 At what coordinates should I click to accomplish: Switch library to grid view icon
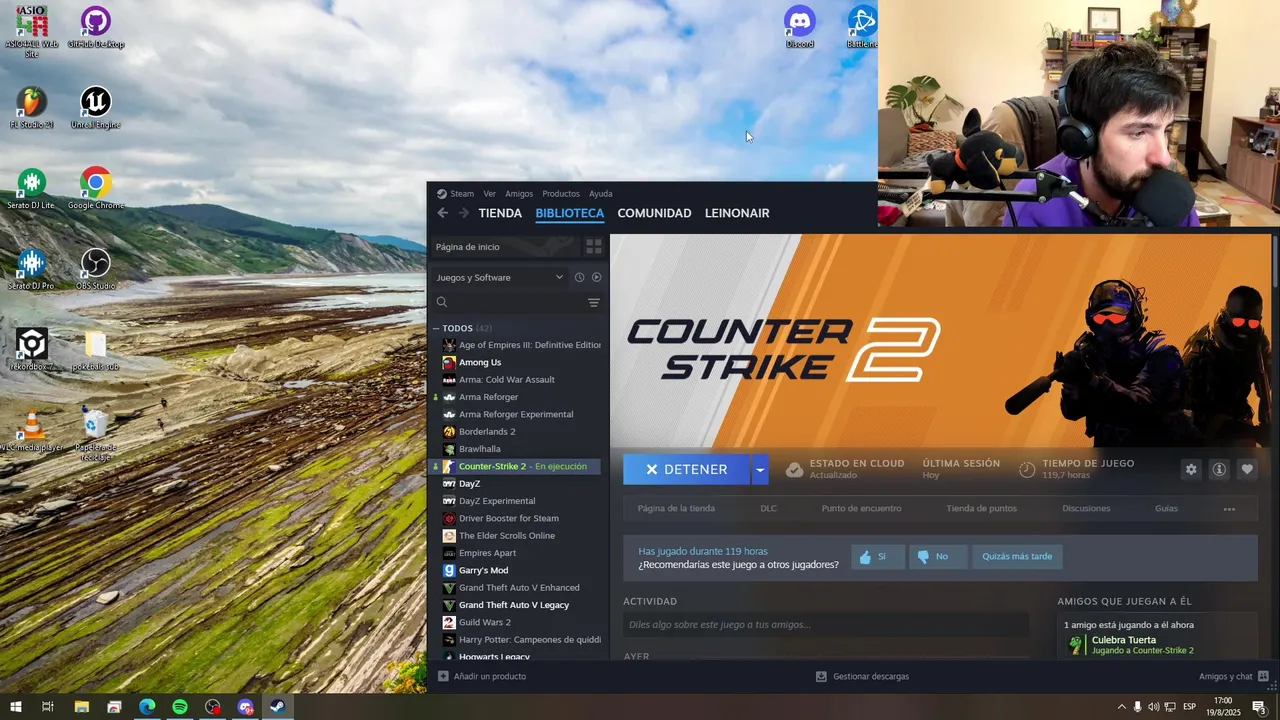tap(593, 246)
